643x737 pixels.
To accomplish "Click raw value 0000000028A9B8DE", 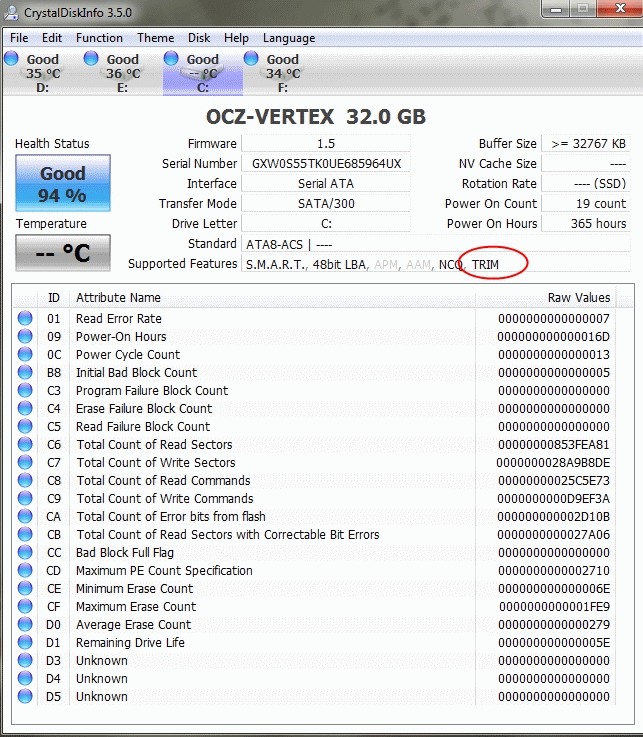I will pyautogui.click(x=553, y=463).
